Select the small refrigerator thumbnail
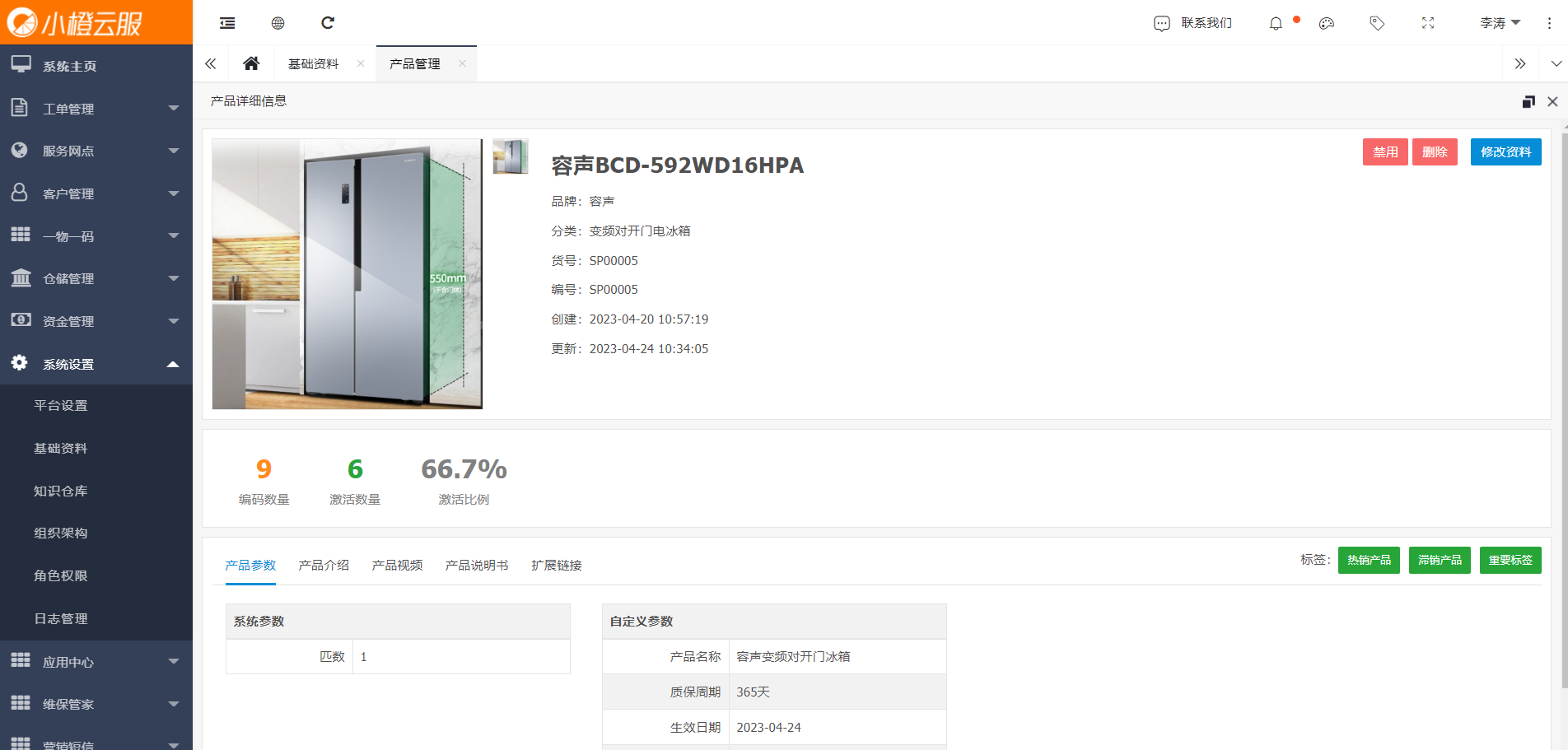 511,156
